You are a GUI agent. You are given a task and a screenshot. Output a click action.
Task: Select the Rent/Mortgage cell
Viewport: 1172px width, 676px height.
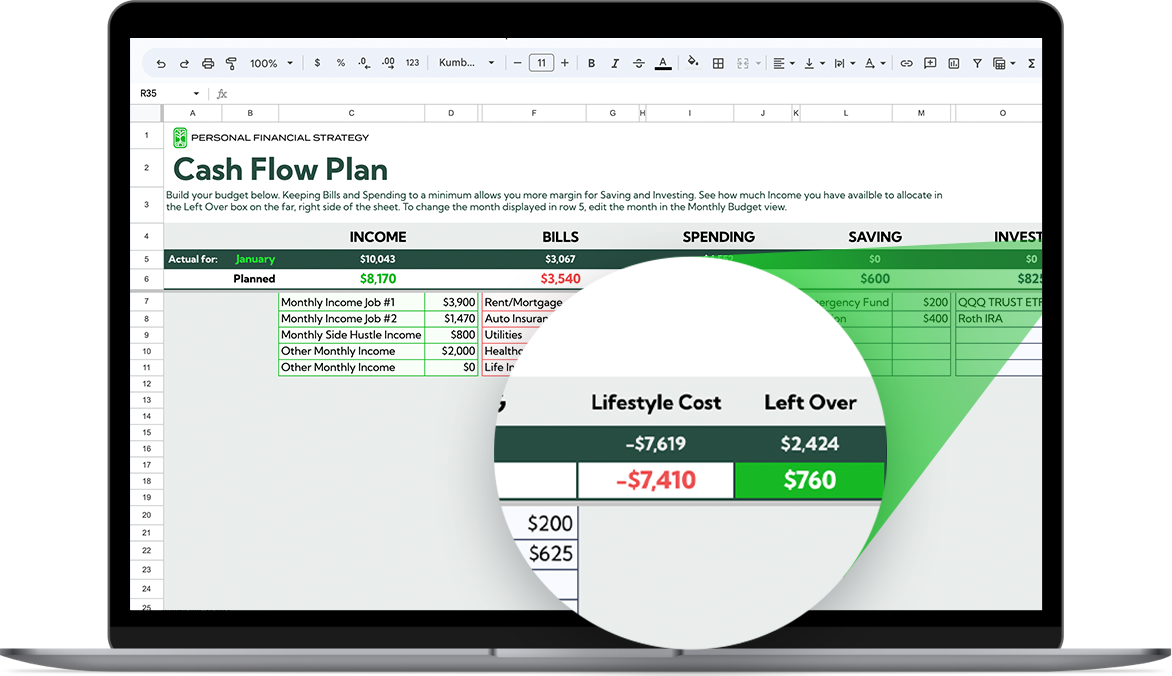[523, 302]
